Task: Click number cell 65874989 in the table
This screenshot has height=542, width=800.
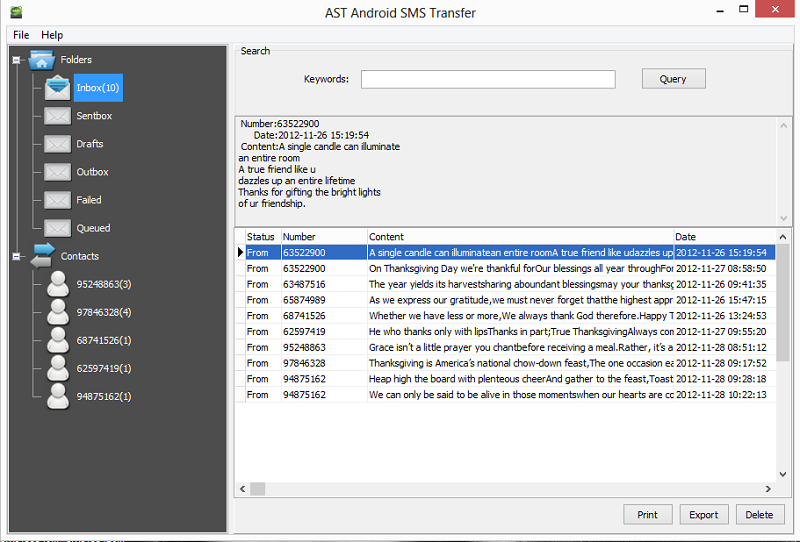Action: [324, 300]
